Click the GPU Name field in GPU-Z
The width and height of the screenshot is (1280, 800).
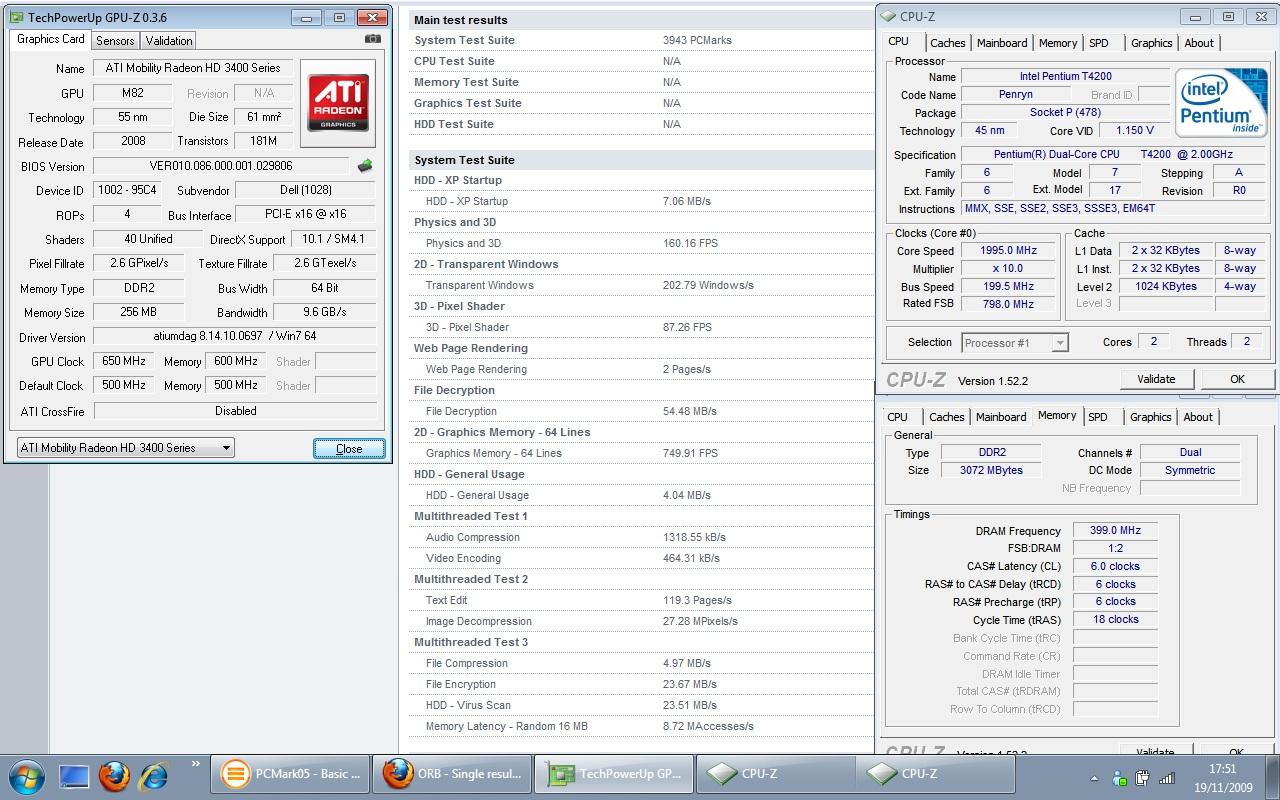(x=194, y=68)
